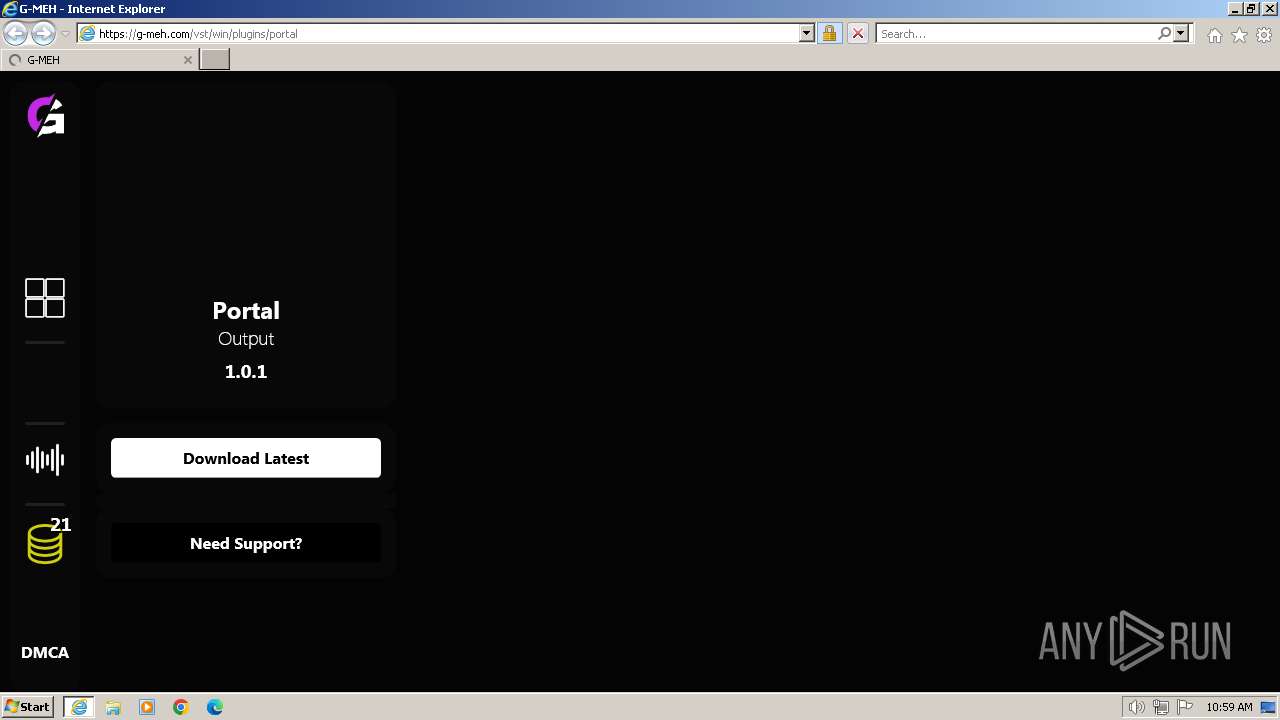Open File Explorer from taskbar
Image resolution: width=1280 pixels, height=720 pixels.
click(113, 707)
